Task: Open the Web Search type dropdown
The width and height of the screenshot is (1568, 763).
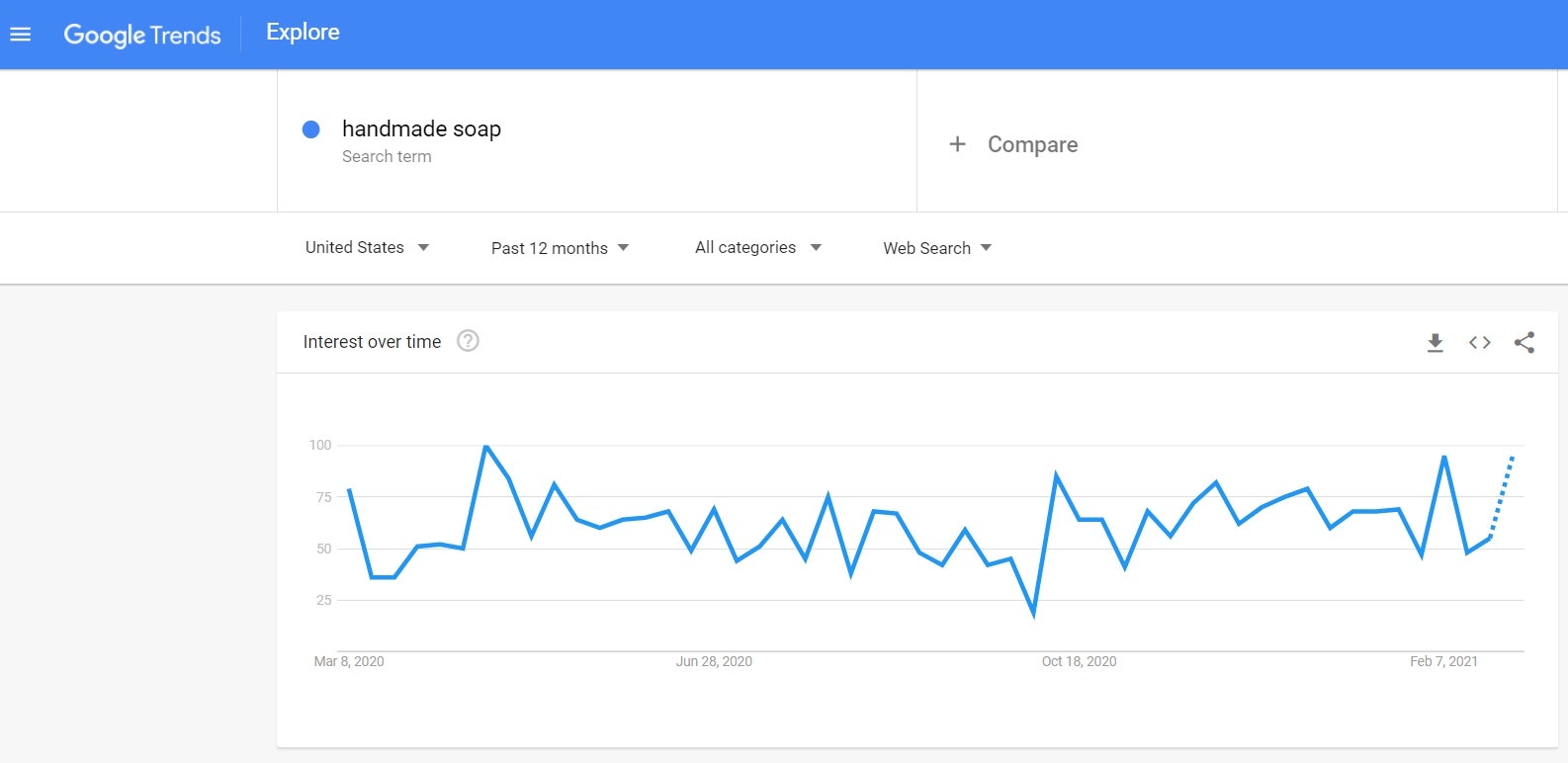Action: coord(936,248)
